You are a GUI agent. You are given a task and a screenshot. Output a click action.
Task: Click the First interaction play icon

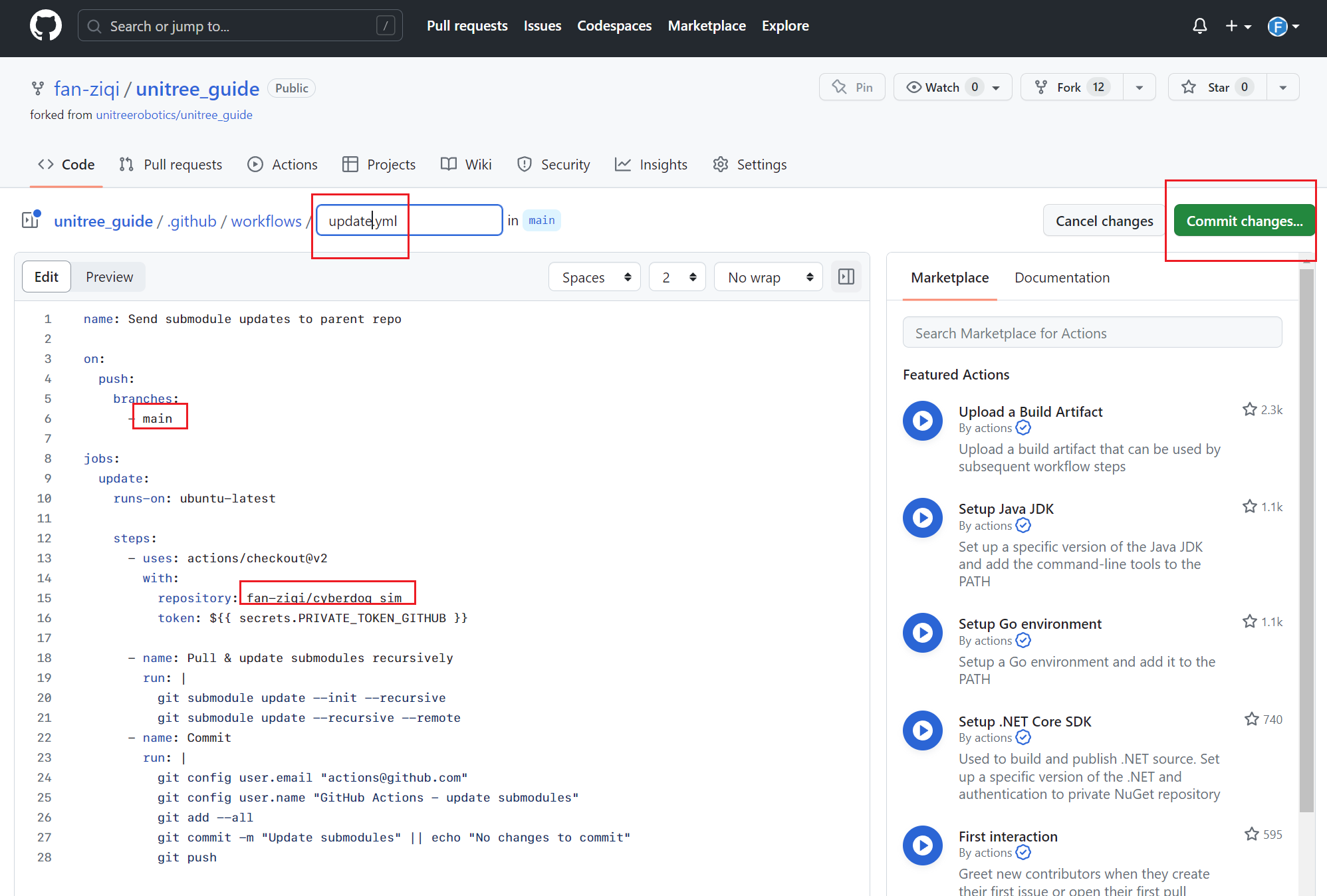923,845
